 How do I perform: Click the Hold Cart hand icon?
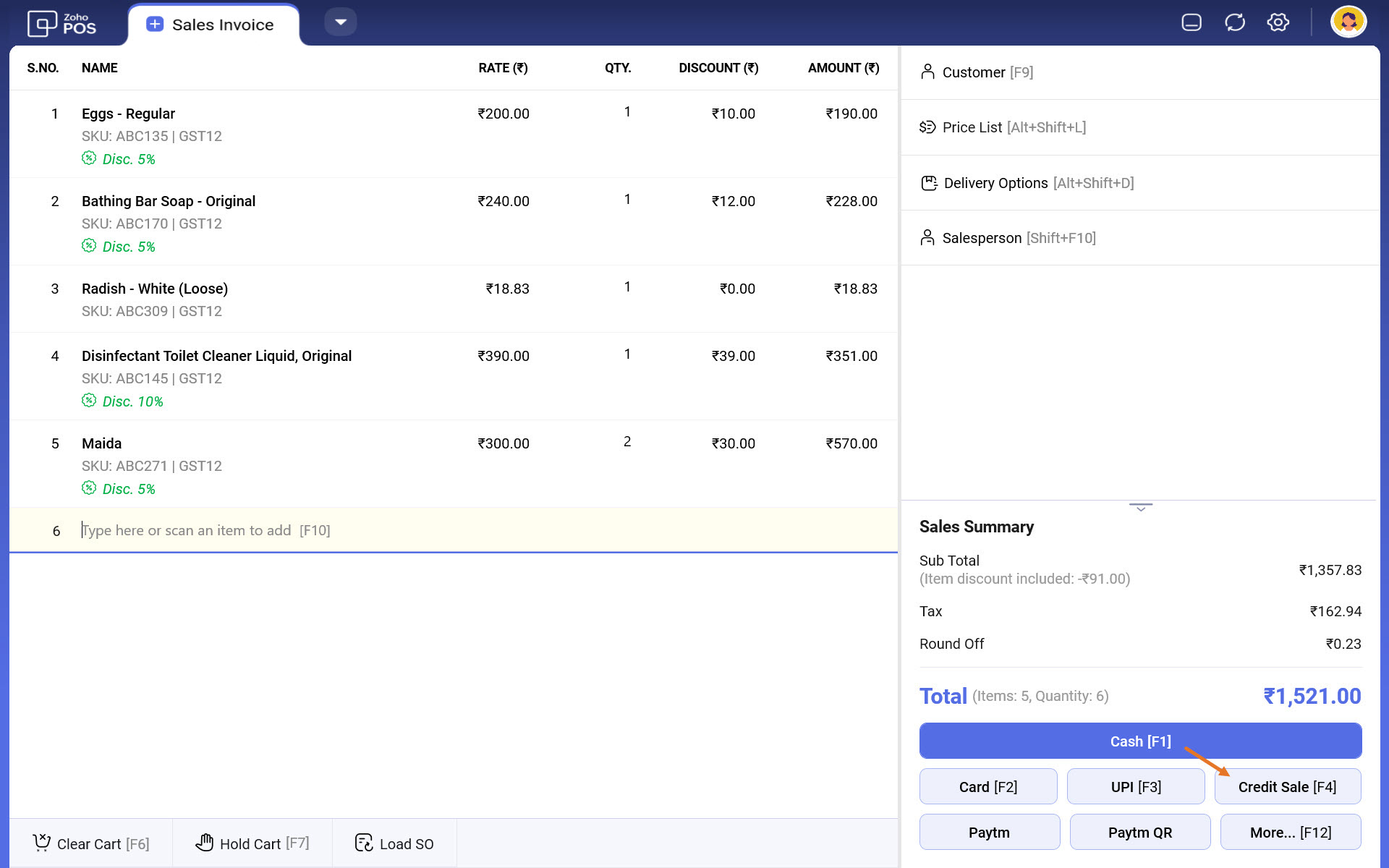tap(205, 843)
